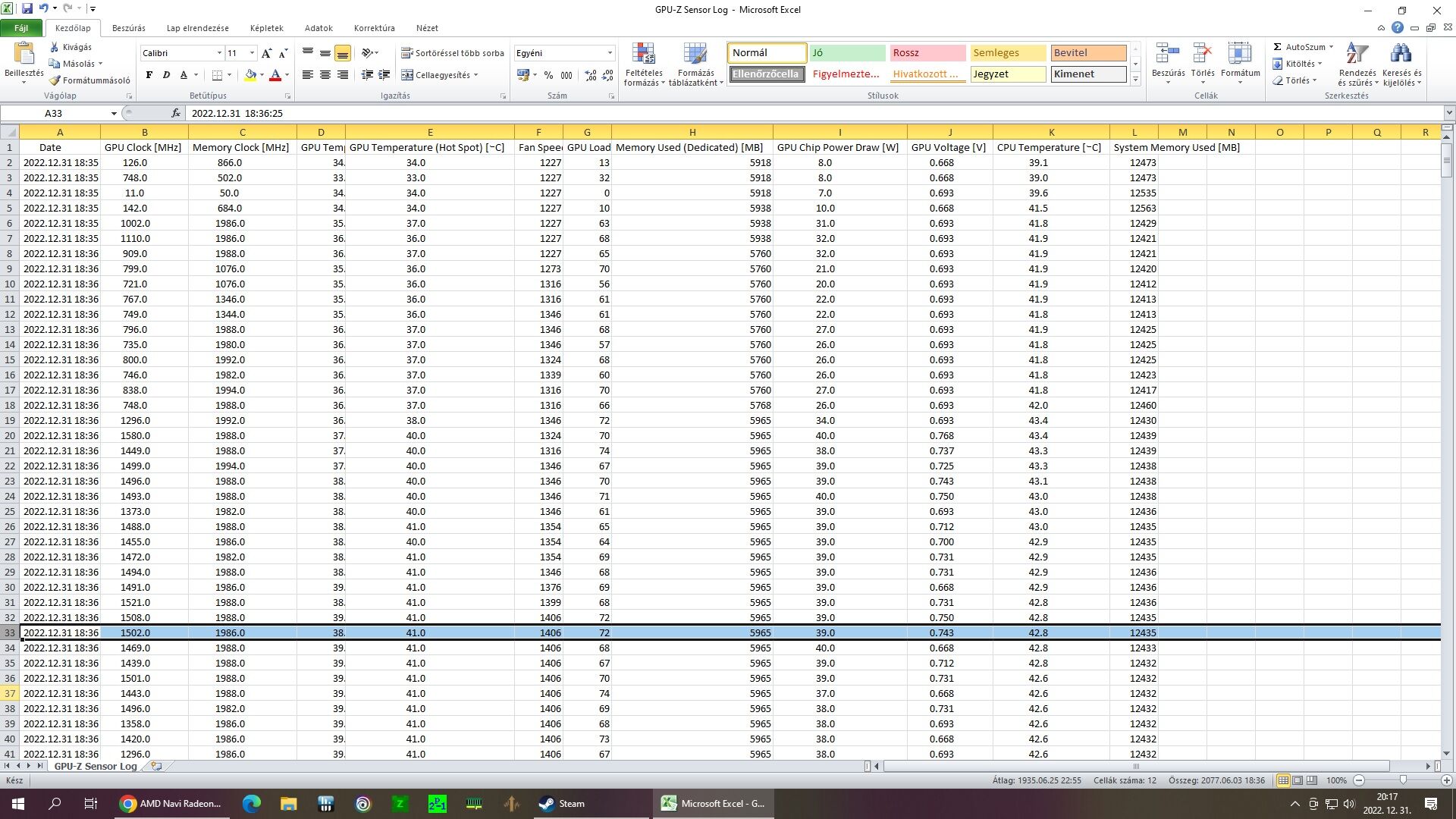Switch to the Nézet tab
This screenshot has width=1456, height=819.
click(x=427, y=28)
